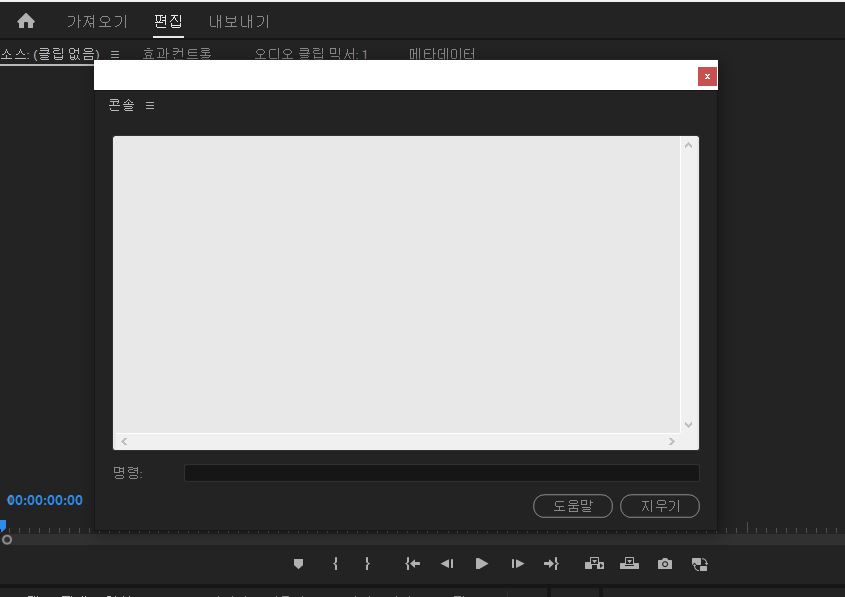Add a marker in source monitor

[298, 564]
